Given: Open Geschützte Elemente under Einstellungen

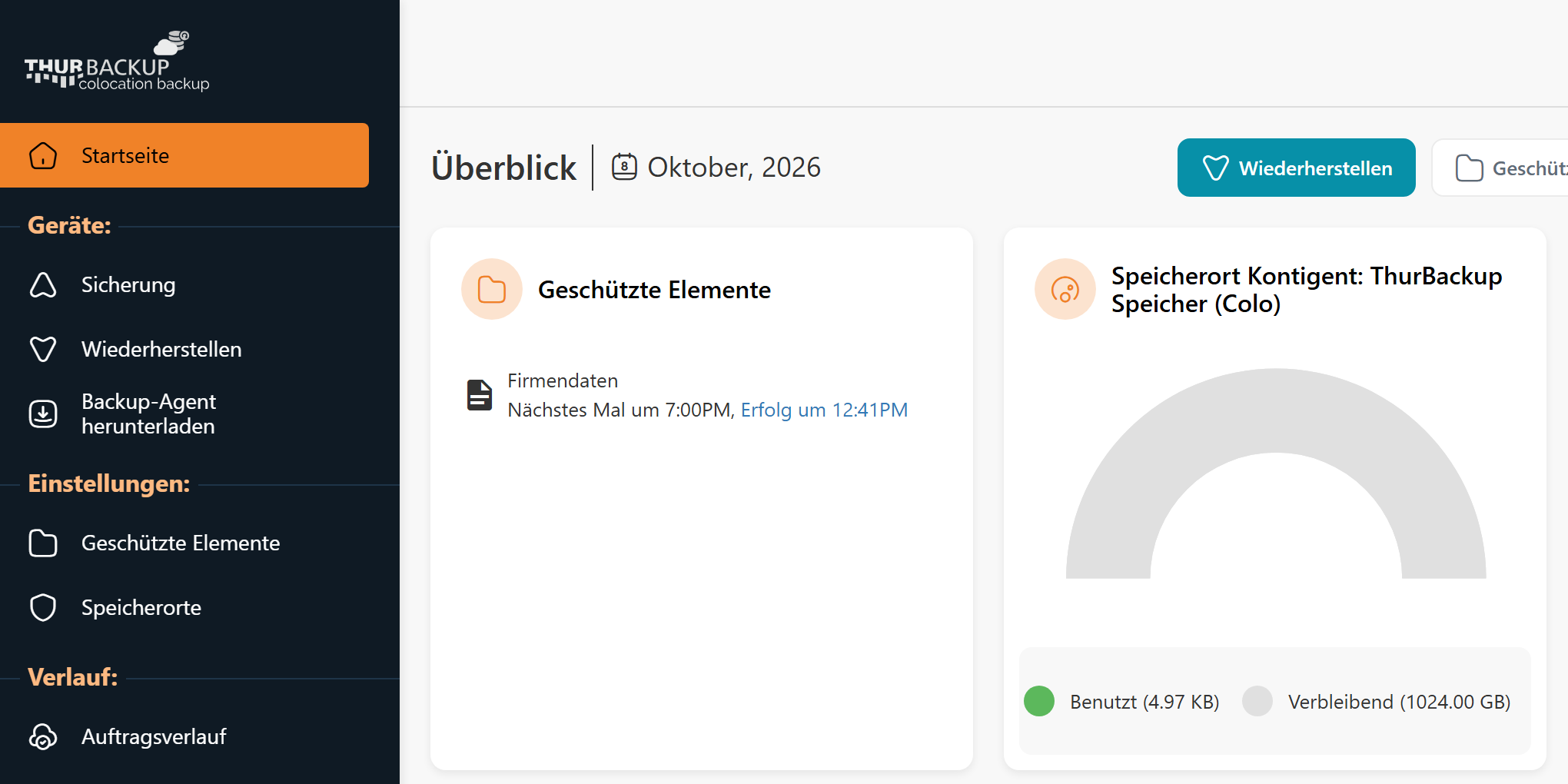Looking at the screenshot, I should coord(181,543).
